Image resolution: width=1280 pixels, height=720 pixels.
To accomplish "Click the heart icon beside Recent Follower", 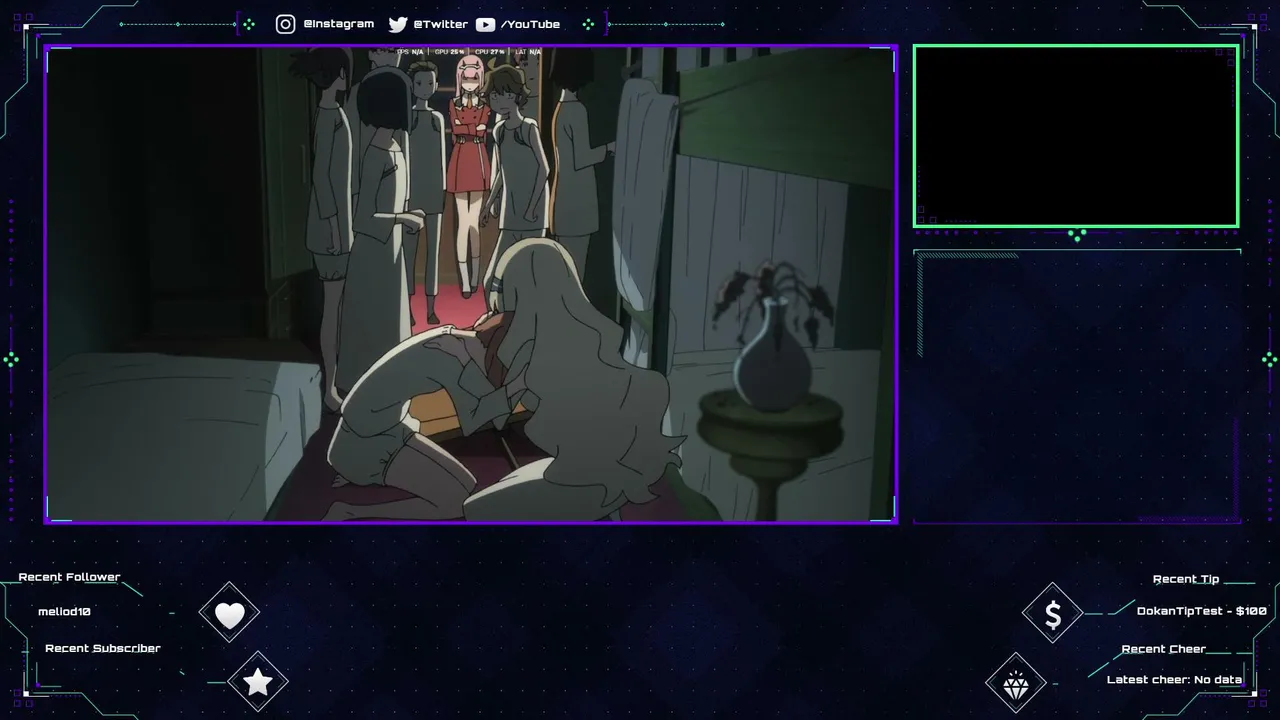I will click(229, 615).
